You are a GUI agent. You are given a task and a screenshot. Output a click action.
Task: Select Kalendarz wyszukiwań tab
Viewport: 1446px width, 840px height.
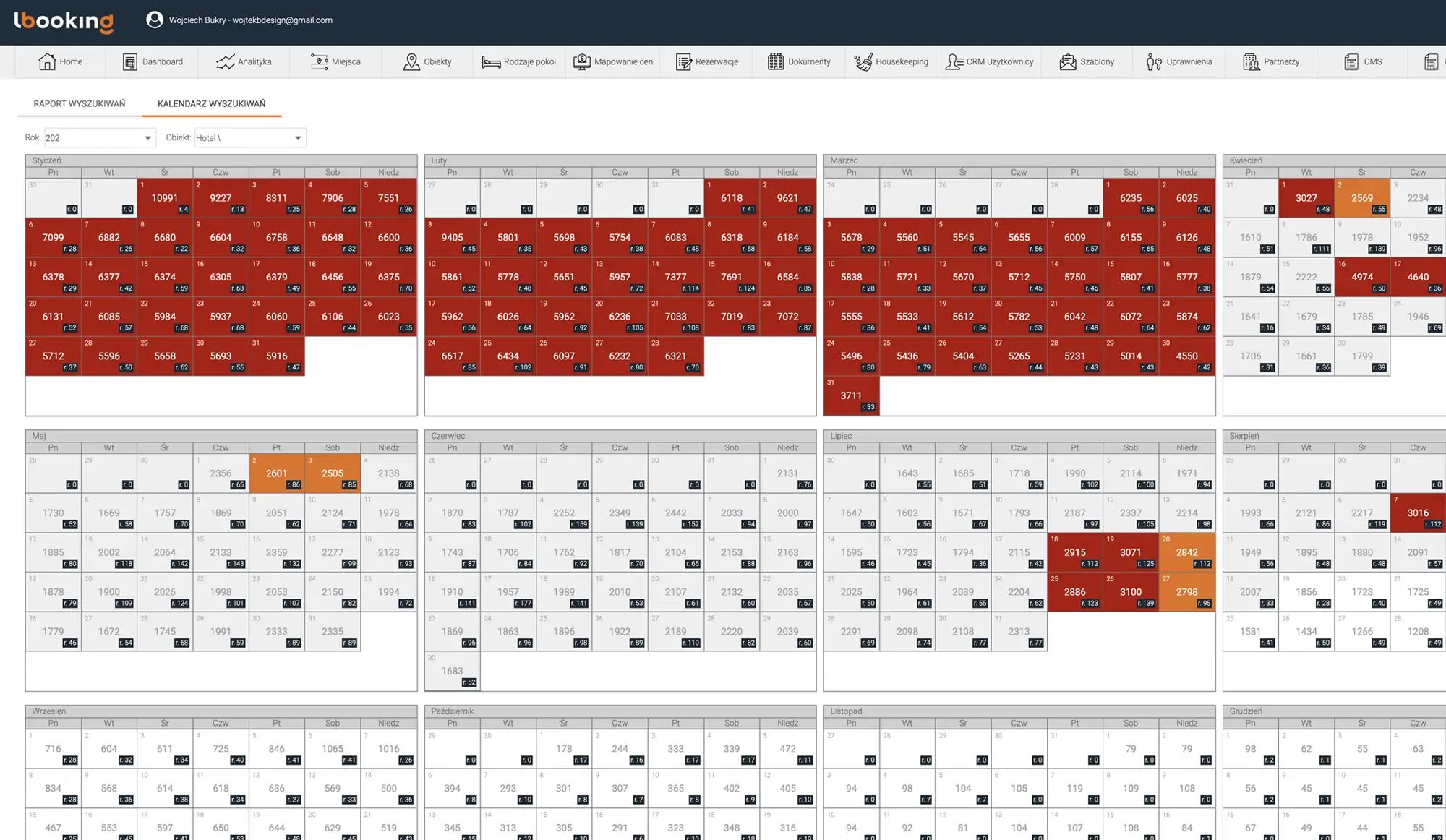[x=212, y=103]
